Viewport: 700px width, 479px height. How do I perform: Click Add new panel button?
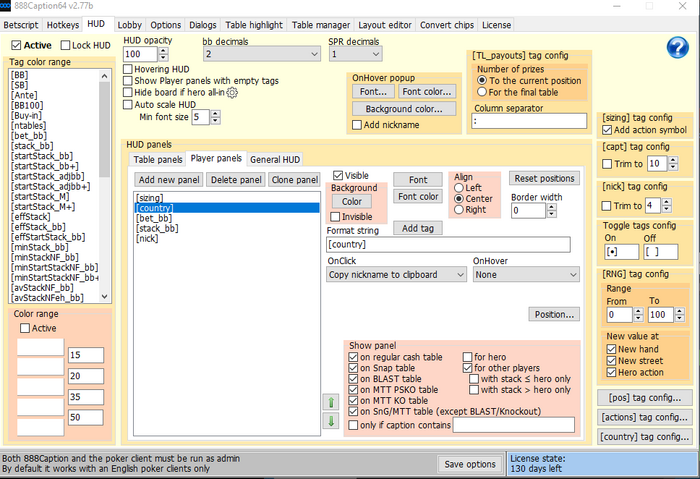tap(169, 179)
